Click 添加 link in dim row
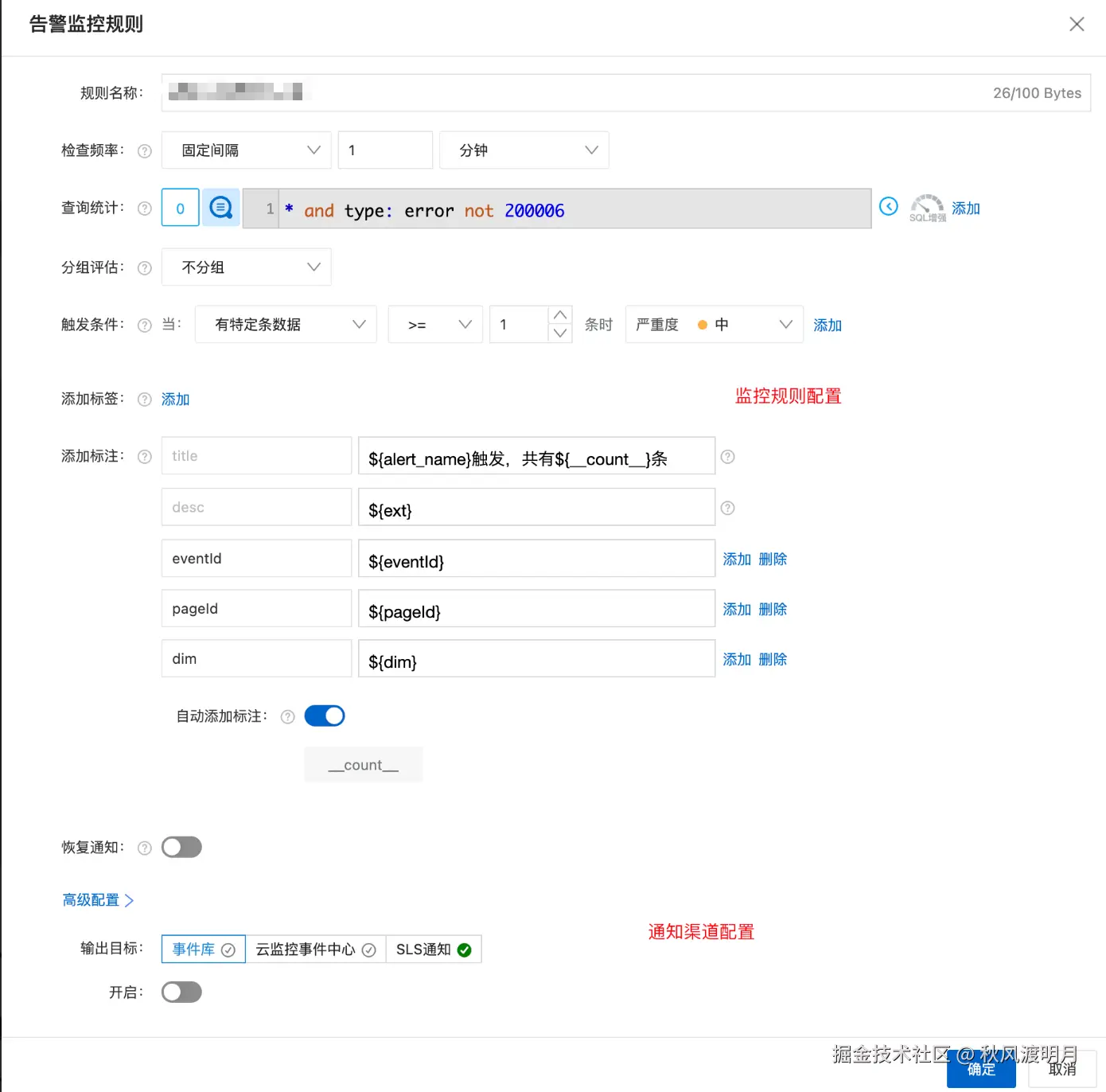The width and height of the screenshot is (1106, 1092). (737, 660)
